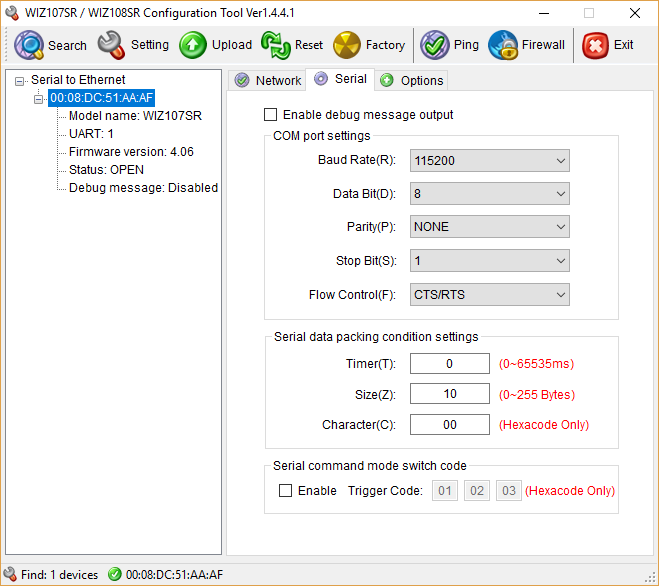Click the Exit toolbar label
The height and width of the screenshot is (586, 659).
623,45
